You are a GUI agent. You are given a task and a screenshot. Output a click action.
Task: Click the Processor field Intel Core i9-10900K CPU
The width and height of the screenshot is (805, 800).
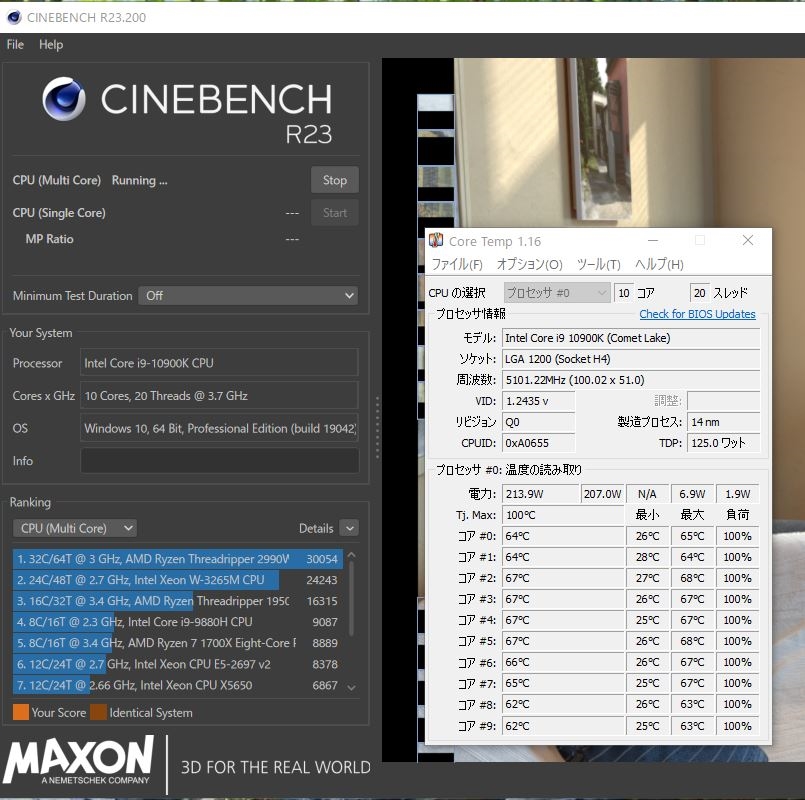pyautogui.click(x=220, y=363)
